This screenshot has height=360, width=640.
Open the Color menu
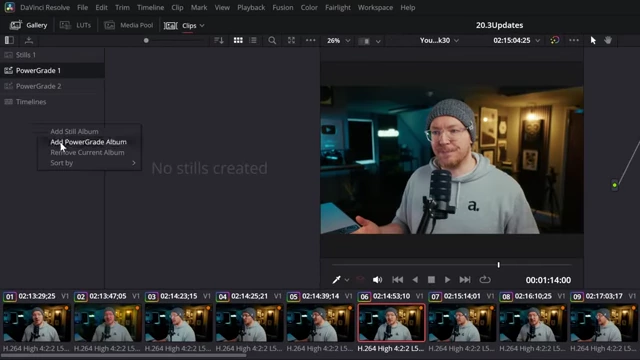(x=309, y=7)
